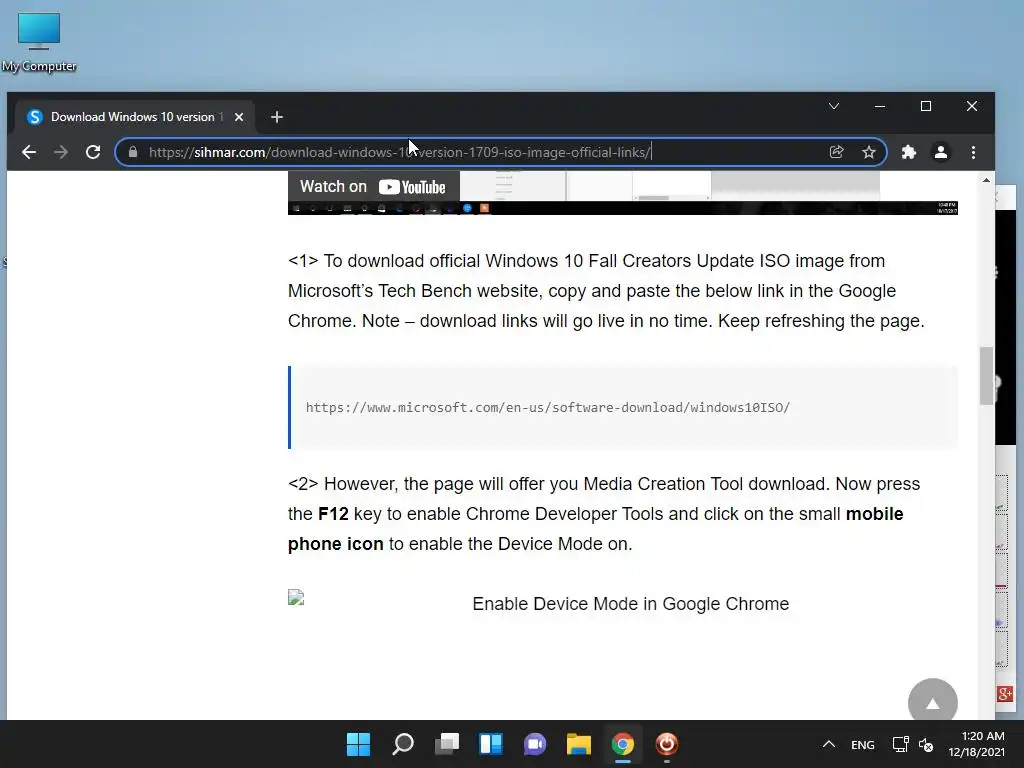
Task: Open the network status tray icon
Action: (x=901, y=744)
